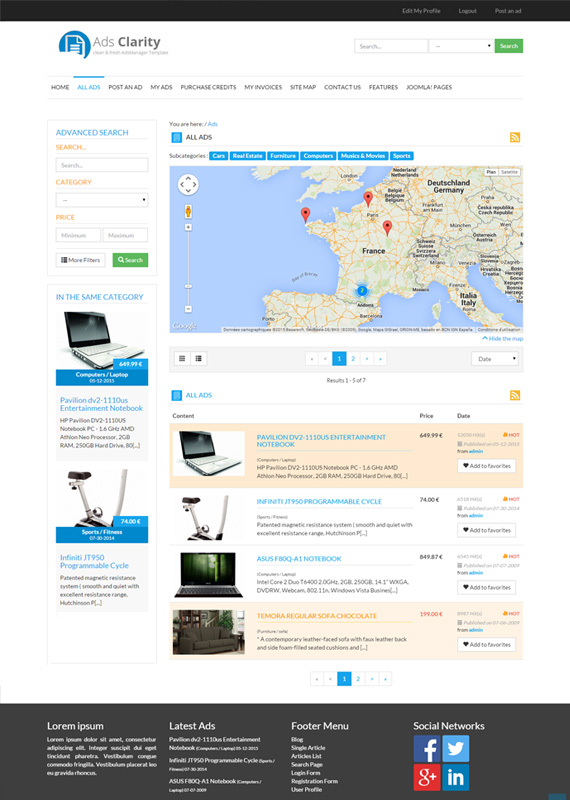Open the LinkedIn icon in footer

coord(455,777)
